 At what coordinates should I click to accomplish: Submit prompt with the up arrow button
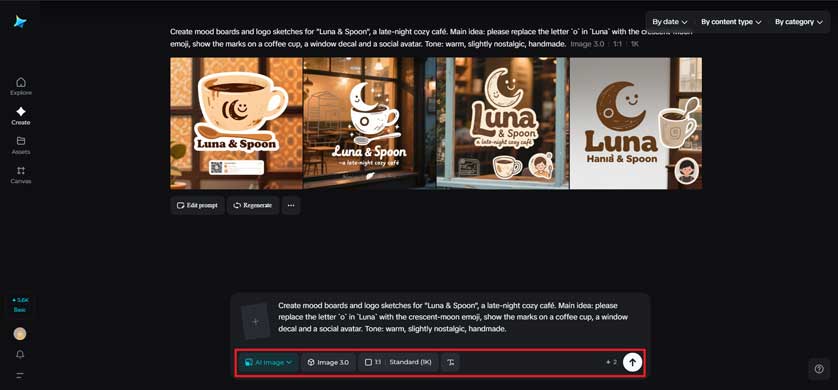pos(632,362)
